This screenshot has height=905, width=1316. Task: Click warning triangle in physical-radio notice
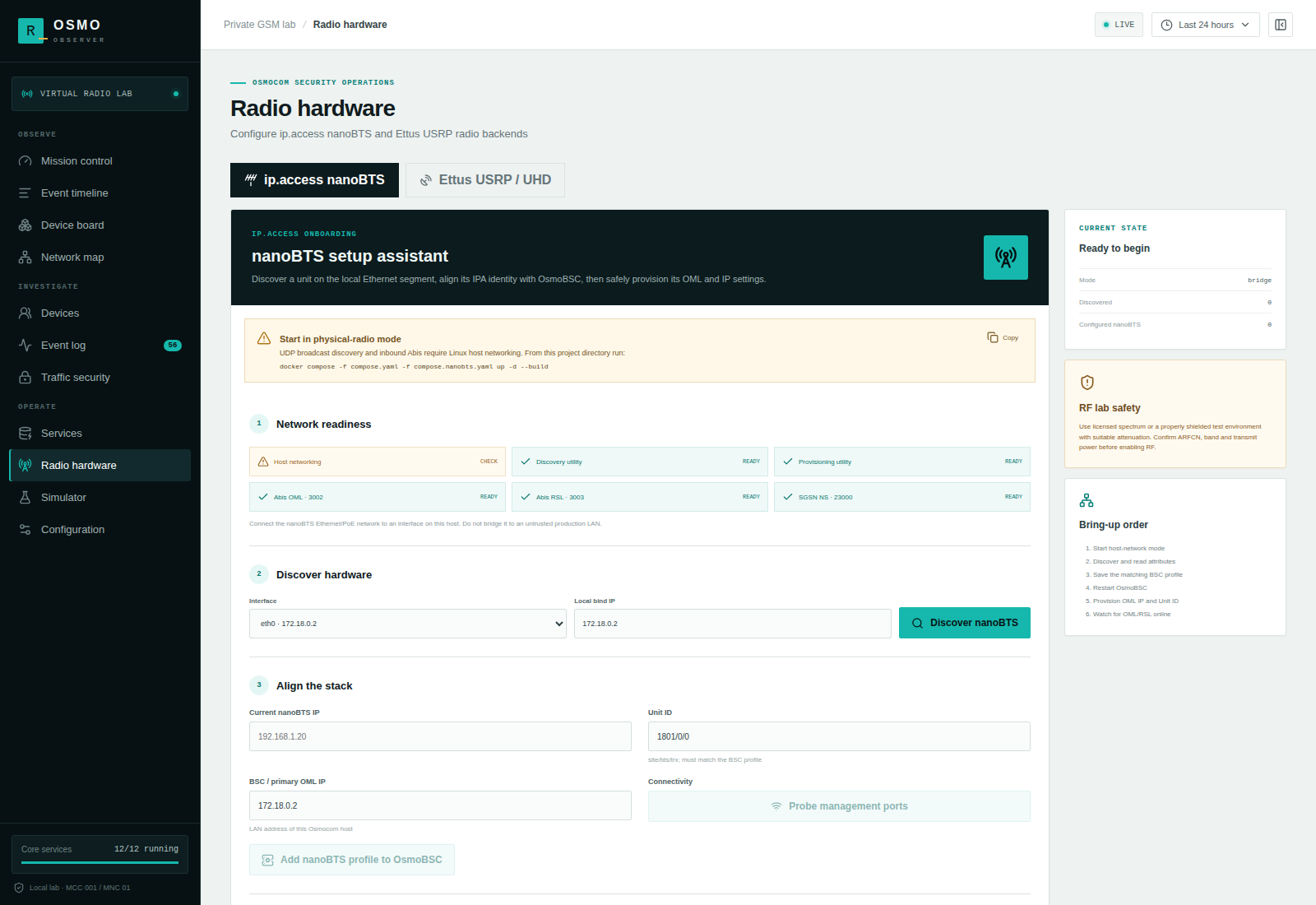pos(264,338)
